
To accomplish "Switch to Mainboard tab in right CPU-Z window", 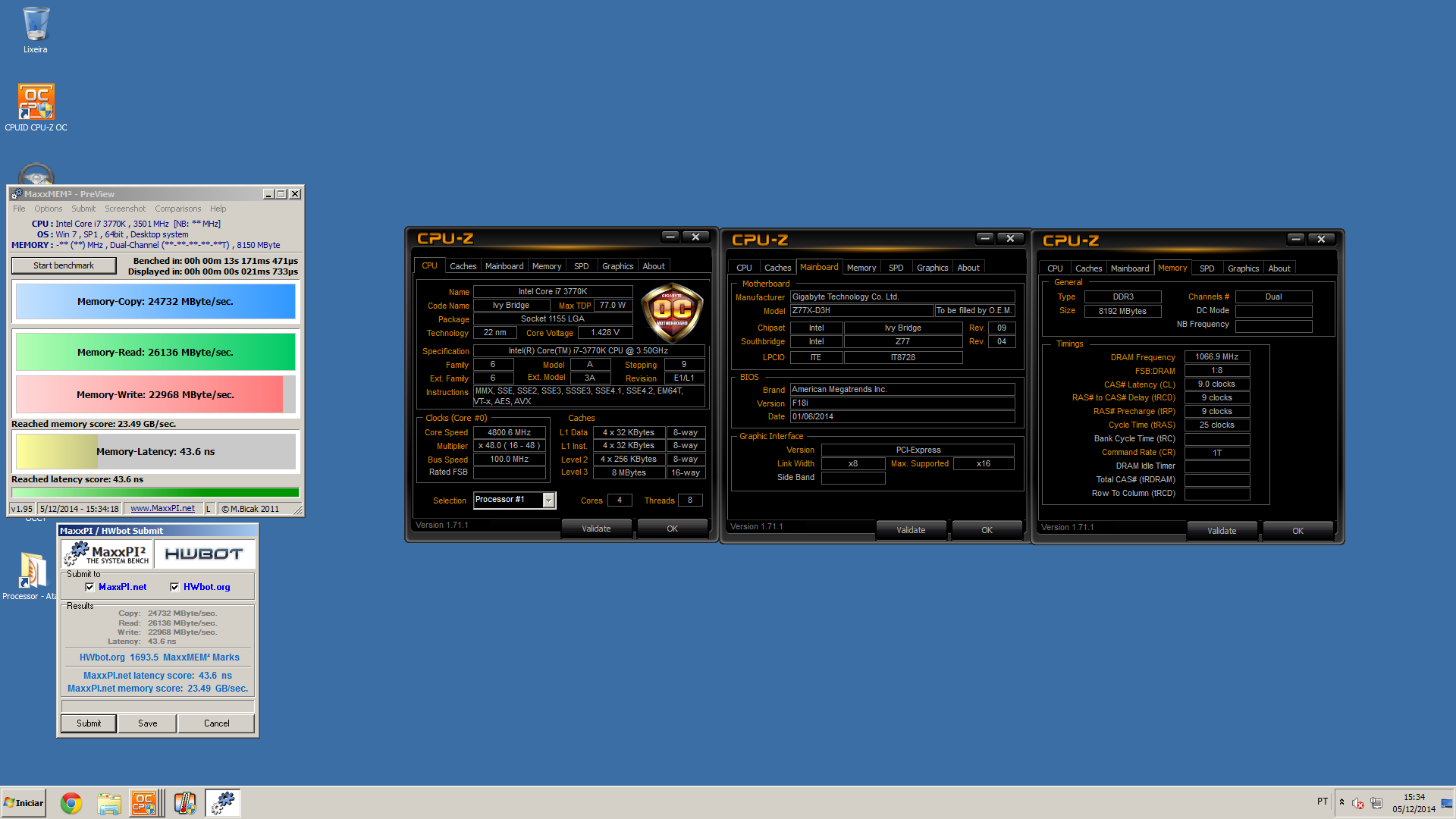I will click(1130, 268).
